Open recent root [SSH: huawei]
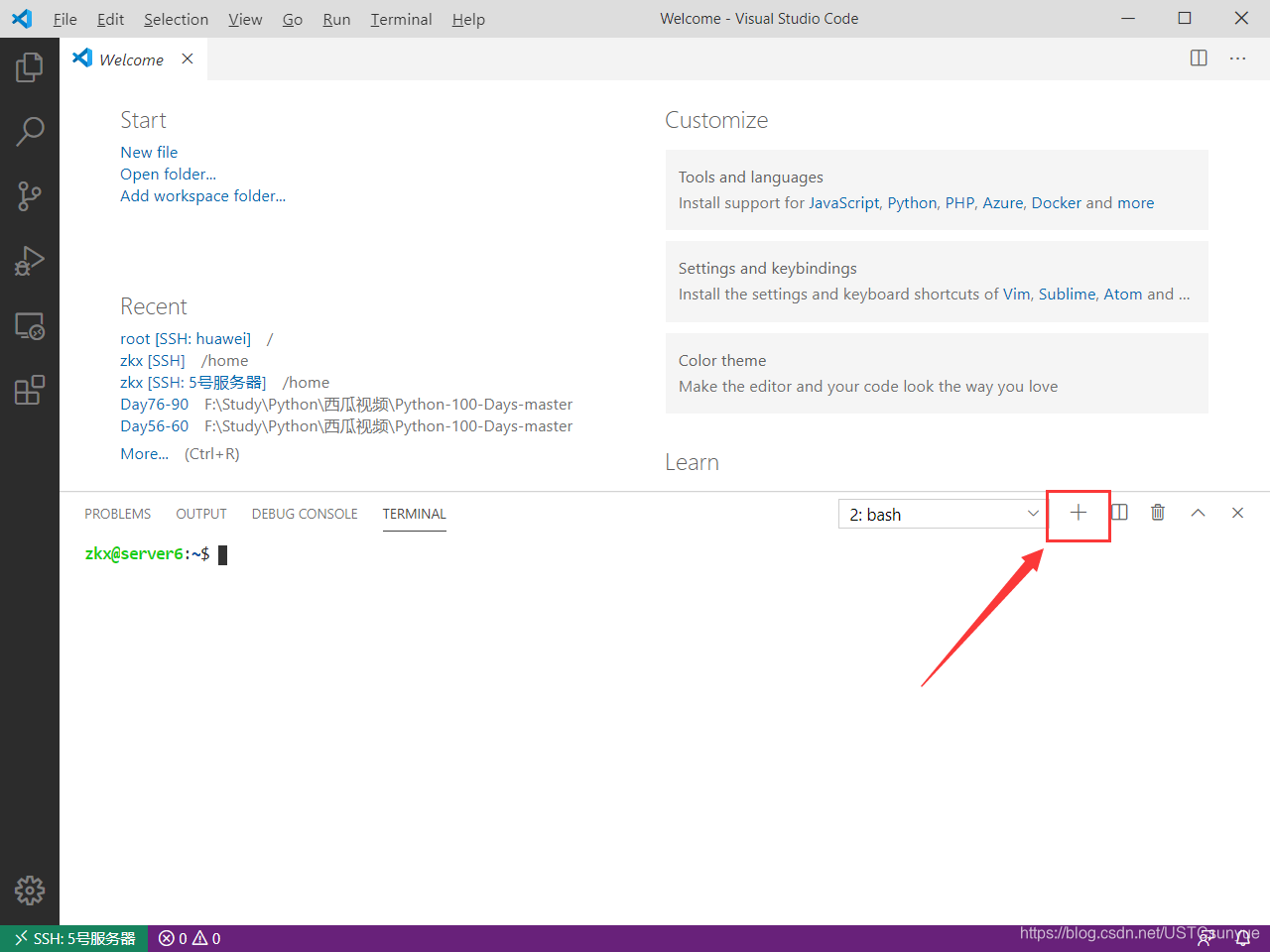1270x952 pixels. 186,338
